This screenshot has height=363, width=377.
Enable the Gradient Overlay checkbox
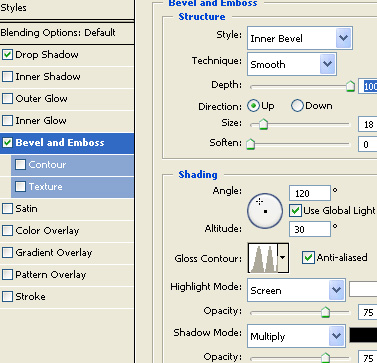click(x=7, y=253)
